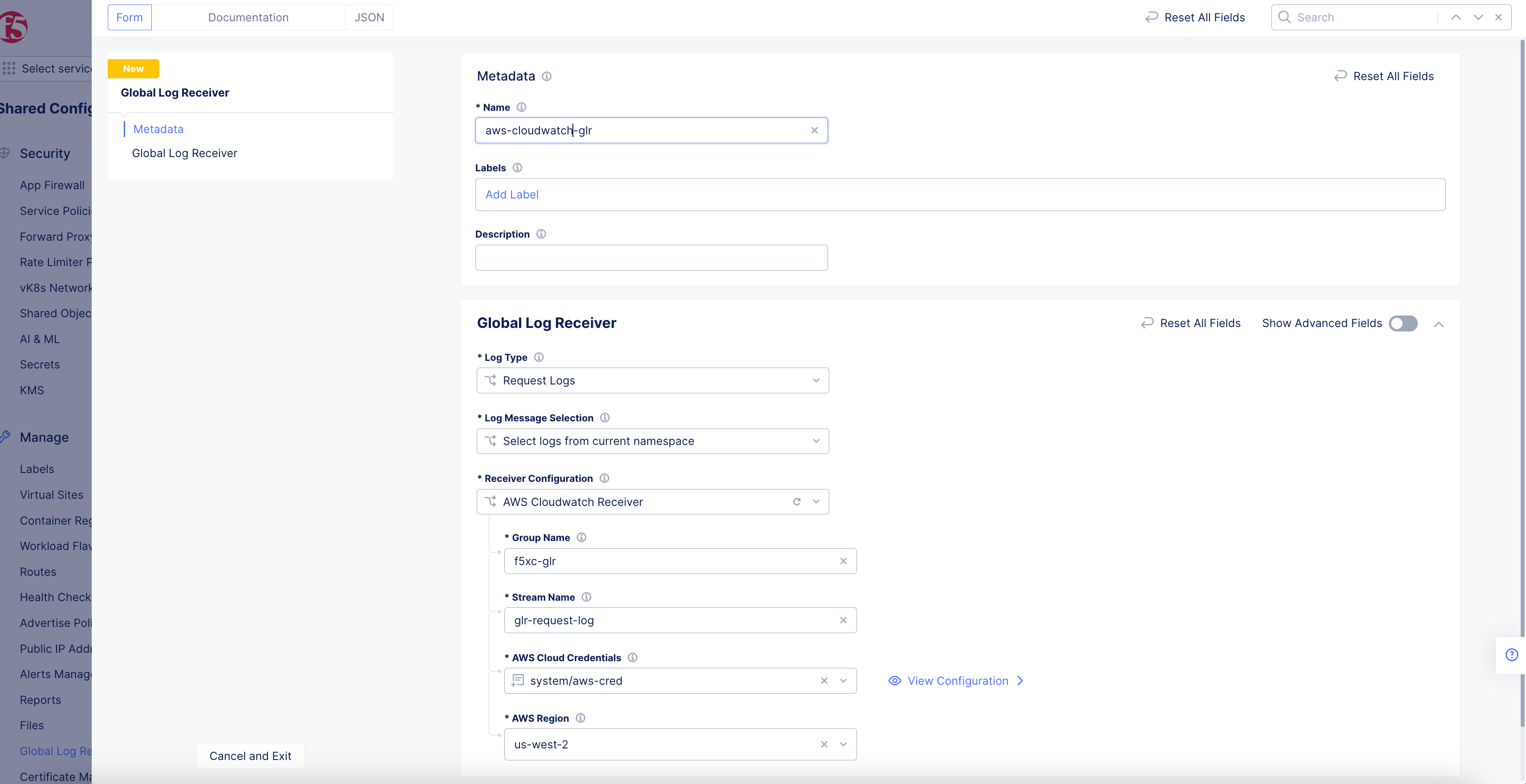Click the search magnifier icon

pyautogui.click(x=1284, y=17)
